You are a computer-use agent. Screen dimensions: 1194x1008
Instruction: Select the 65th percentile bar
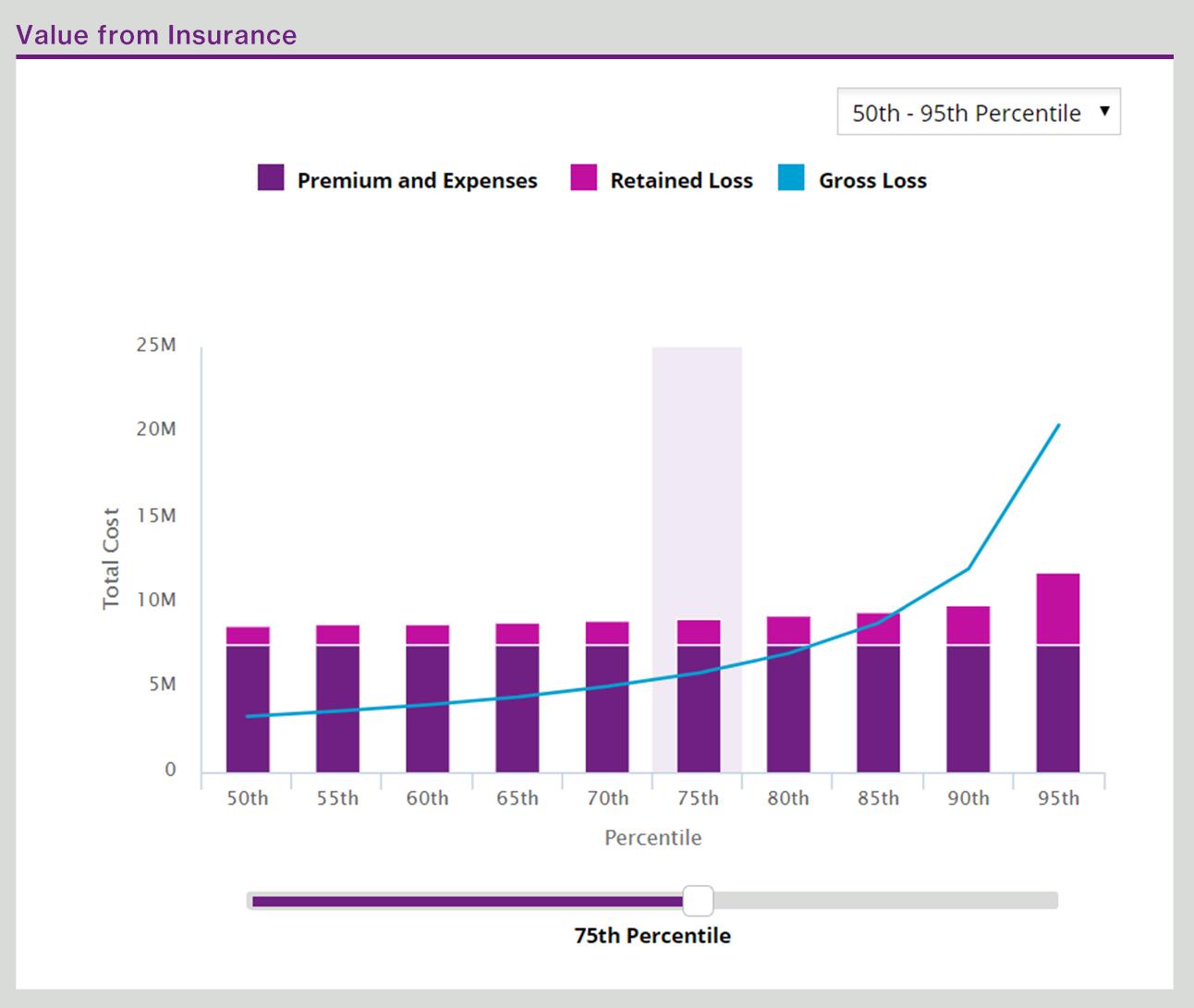[x=518, y=698]
